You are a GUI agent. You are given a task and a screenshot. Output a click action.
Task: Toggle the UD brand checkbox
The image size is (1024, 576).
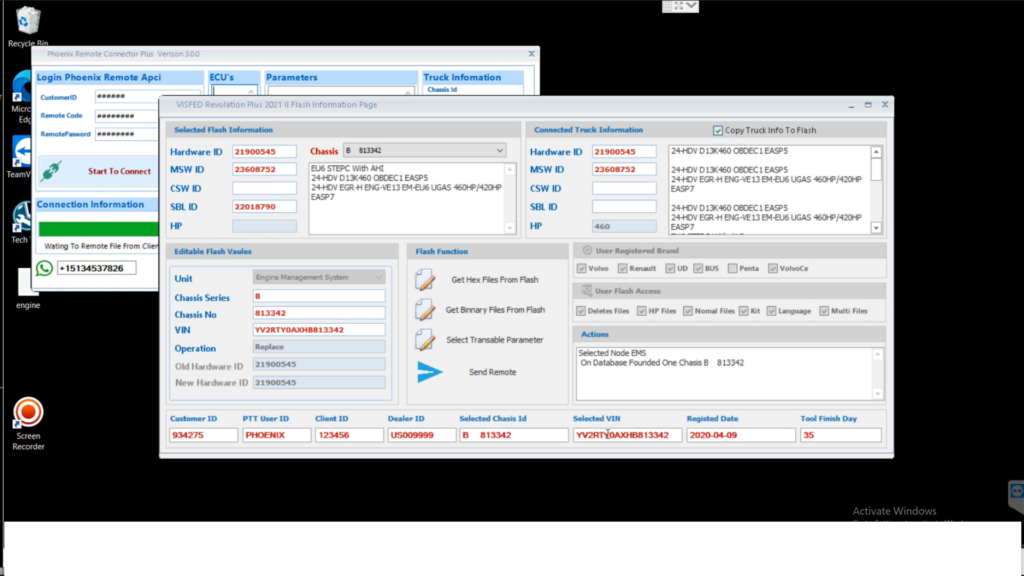[670, 268]
